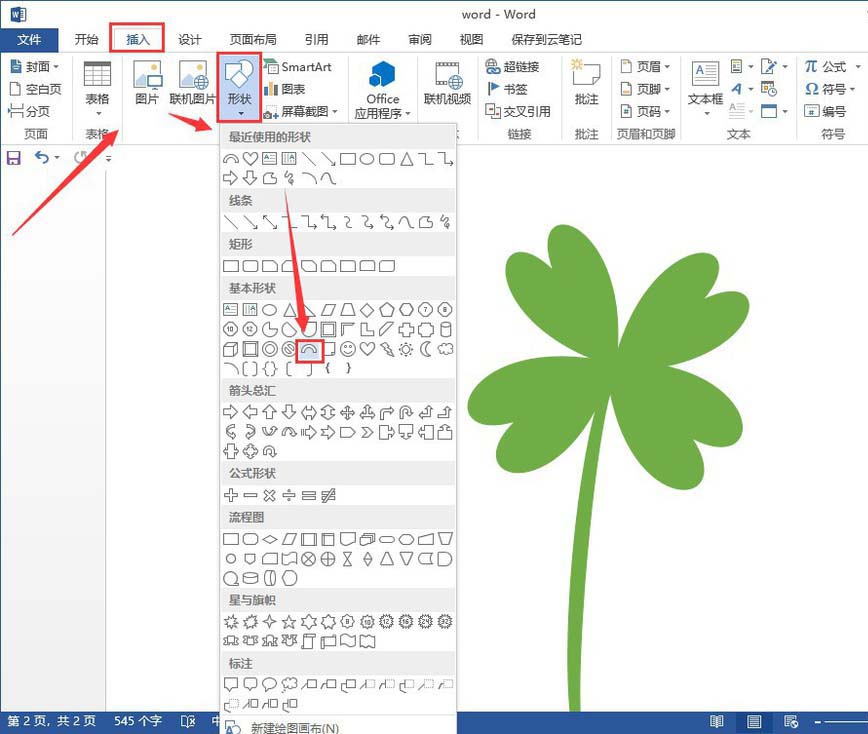
Task: Switch to Print Layout view icon
Action: point(753,721)
